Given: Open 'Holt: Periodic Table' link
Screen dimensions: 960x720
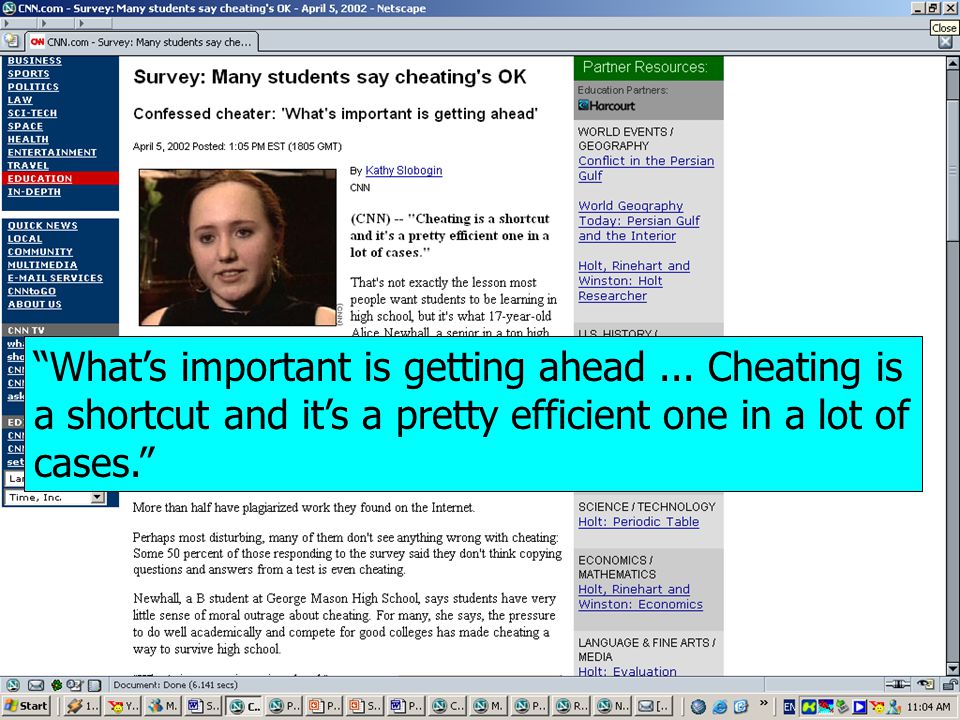Looking at the screenshot, I should point(639,522).
